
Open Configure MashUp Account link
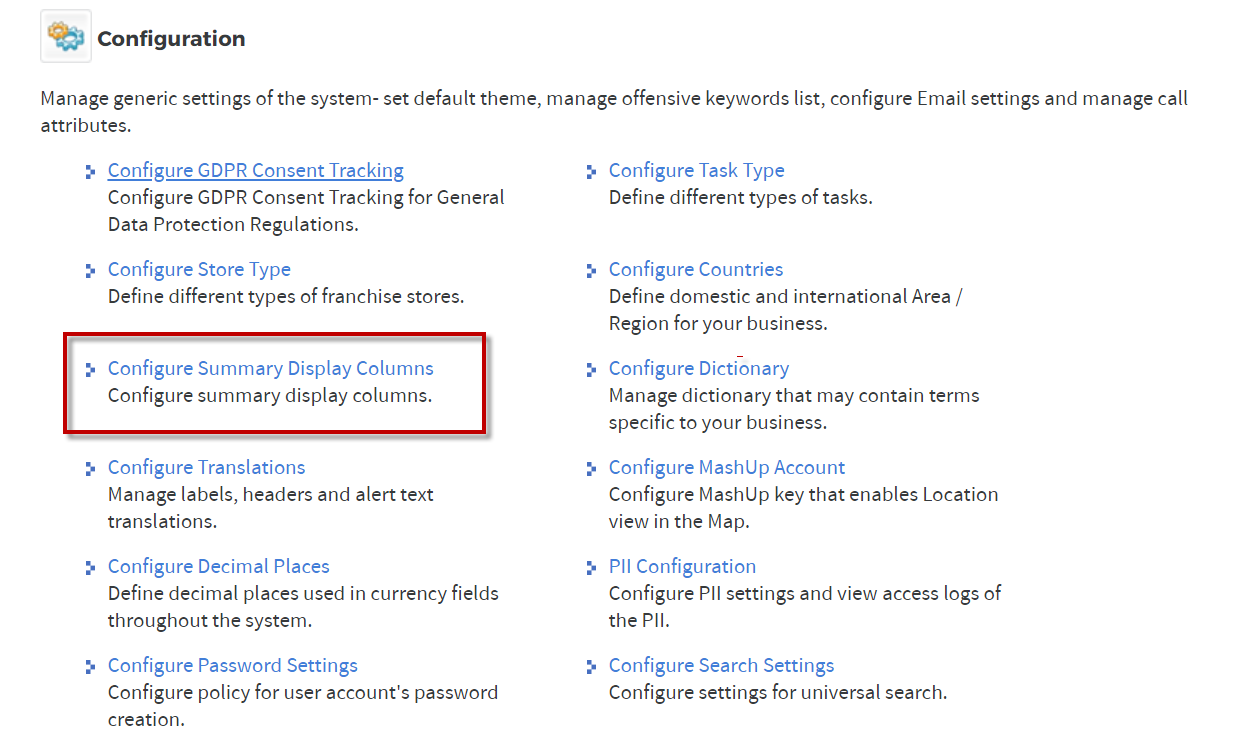point(727,467)
